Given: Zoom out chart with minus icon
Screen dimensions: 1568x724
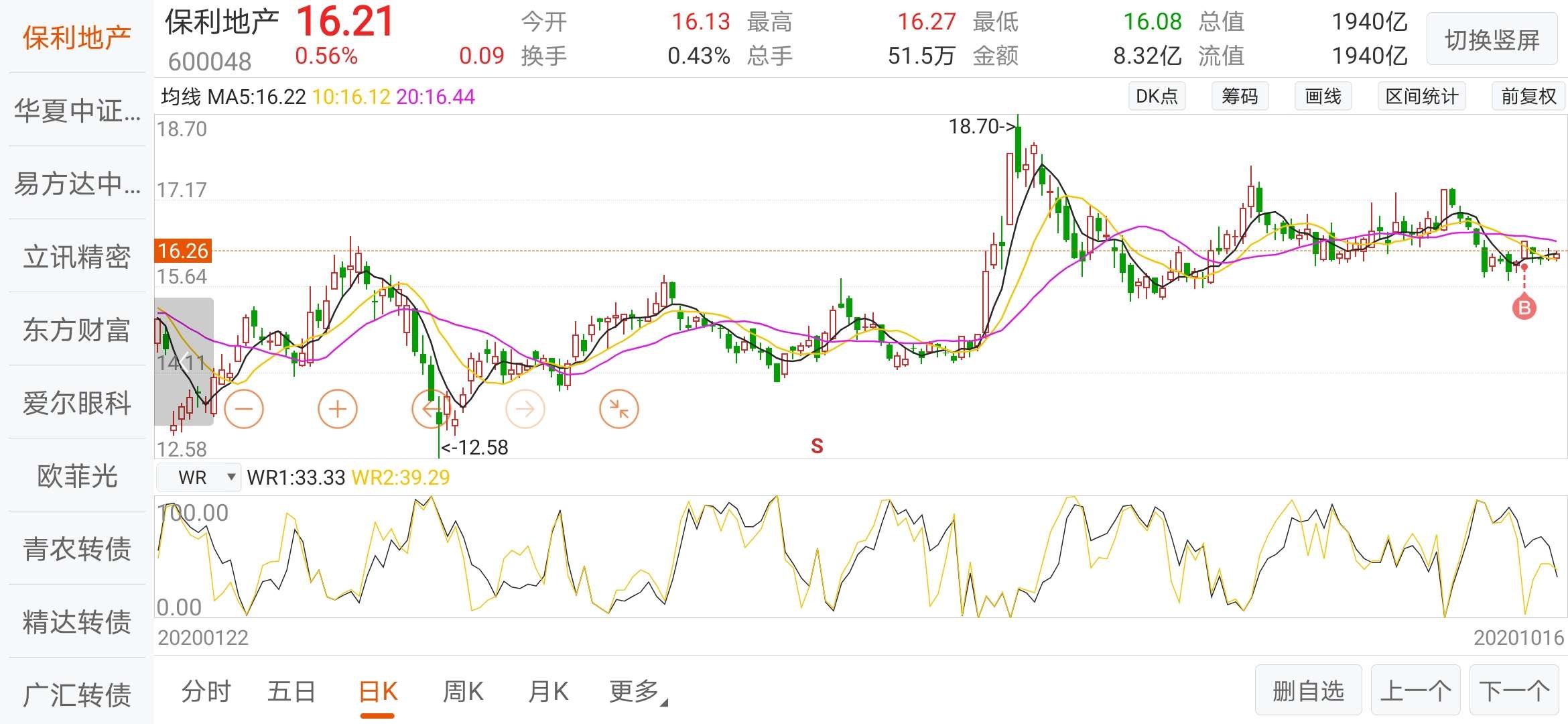Looking at the screenshot, I should (244, 408).
